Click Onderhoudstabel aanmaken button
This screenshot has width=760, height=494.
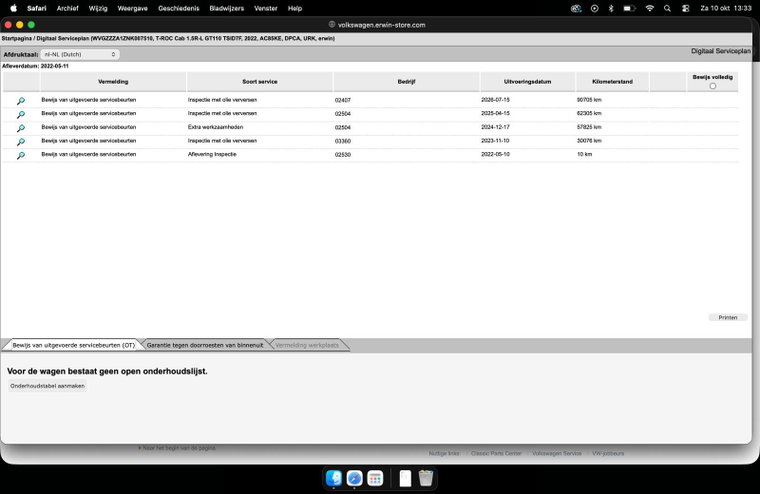pyautogui.click(x=48, y=386)
